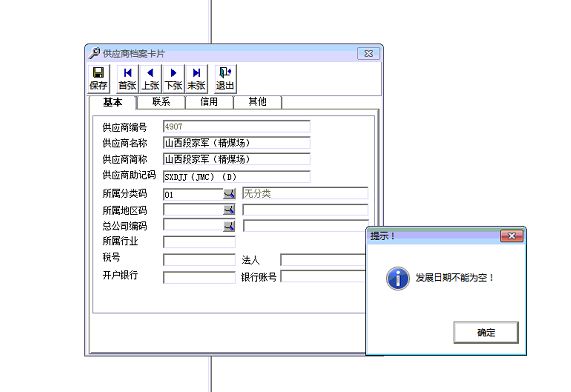Close the 提示 dialog
571x392 pixels.
click(512, 236)
